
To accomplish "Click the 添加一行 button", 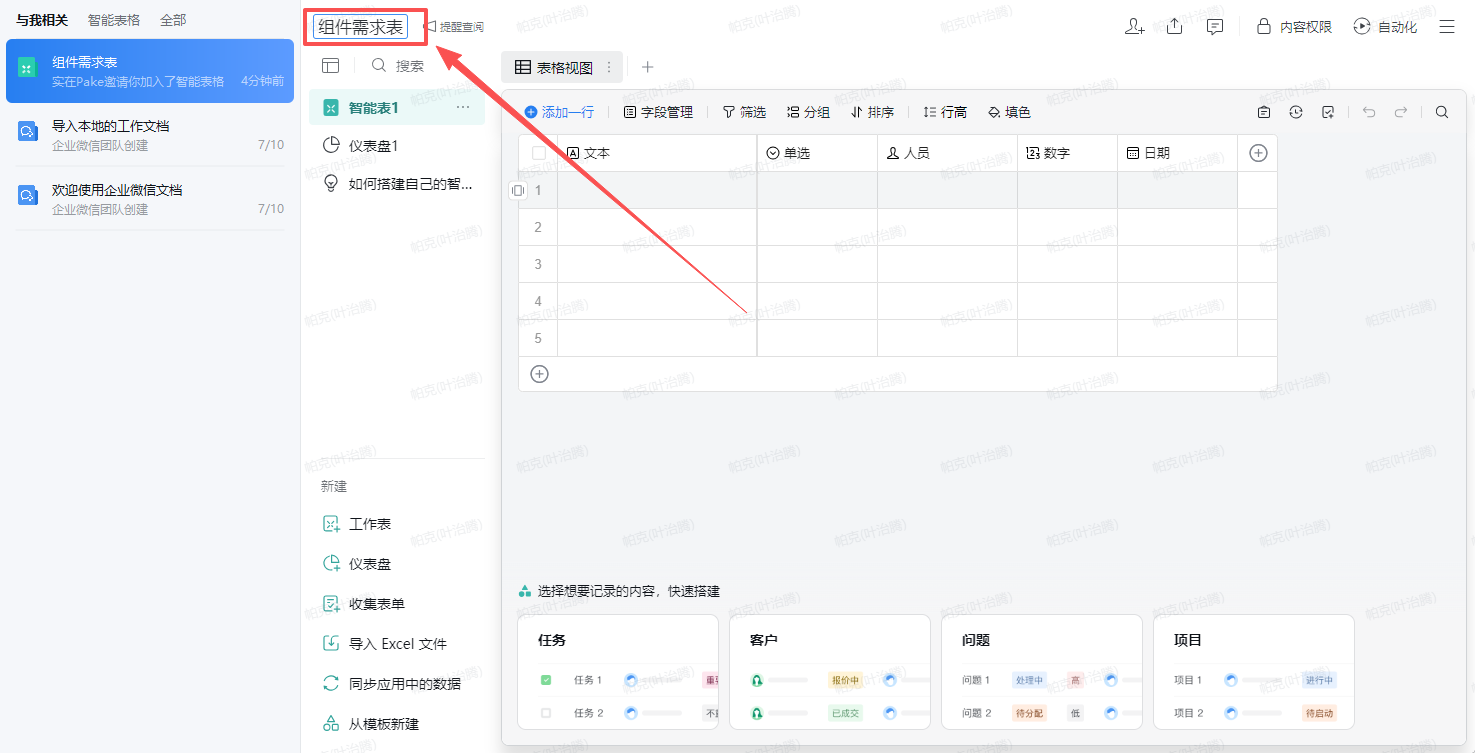I will (559, 112).
